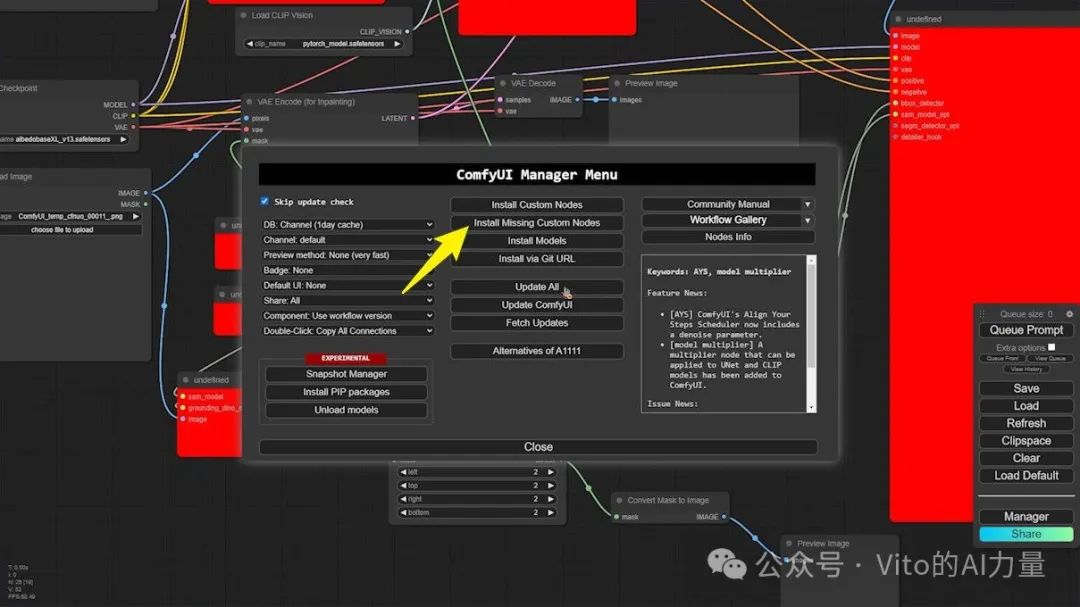Image resolution: width=1080 pixels, height=607 pixels.
Task: Toggle Extra options checkbox
Action: 1051,347
